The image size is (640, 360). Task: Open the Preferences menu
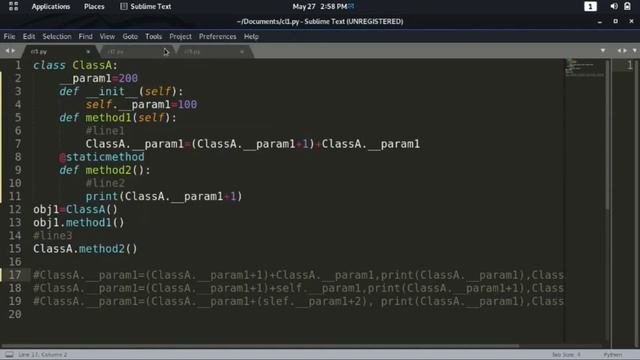click(x=218, y=36)
